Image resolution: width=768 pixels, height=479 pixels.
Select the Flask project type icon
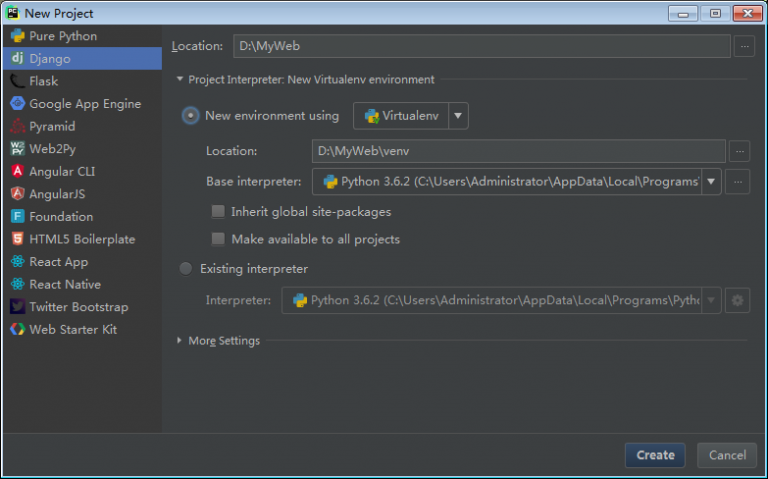click(x=18, y=81)
